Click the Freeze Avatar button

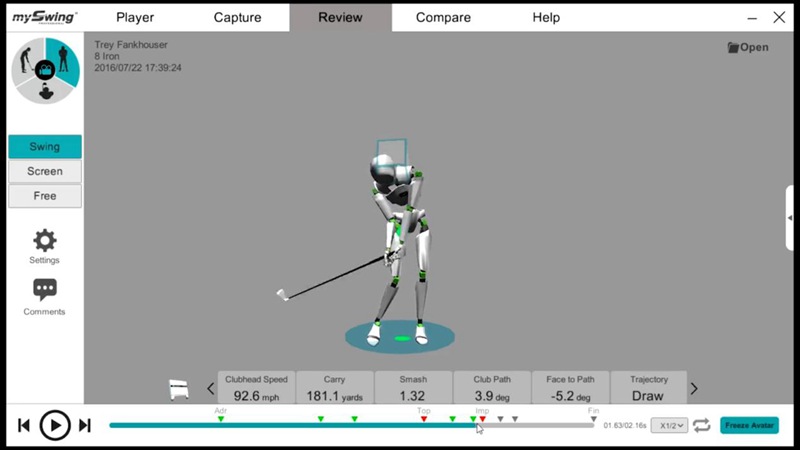point(749,425)
